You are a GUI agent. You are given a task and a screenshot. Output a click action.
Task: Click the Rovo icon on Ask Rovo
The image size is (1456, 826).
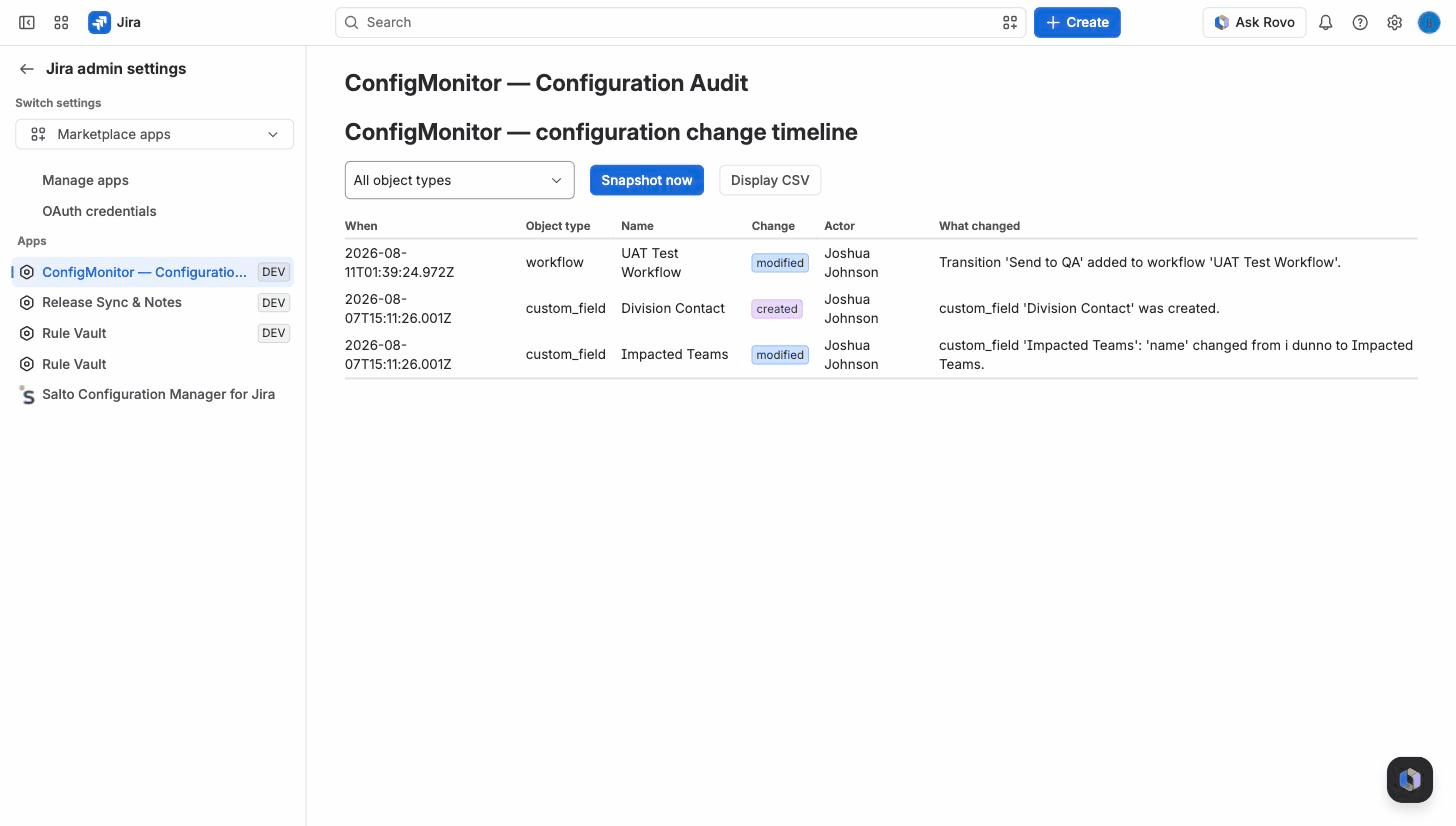(x=1221, y=22)
